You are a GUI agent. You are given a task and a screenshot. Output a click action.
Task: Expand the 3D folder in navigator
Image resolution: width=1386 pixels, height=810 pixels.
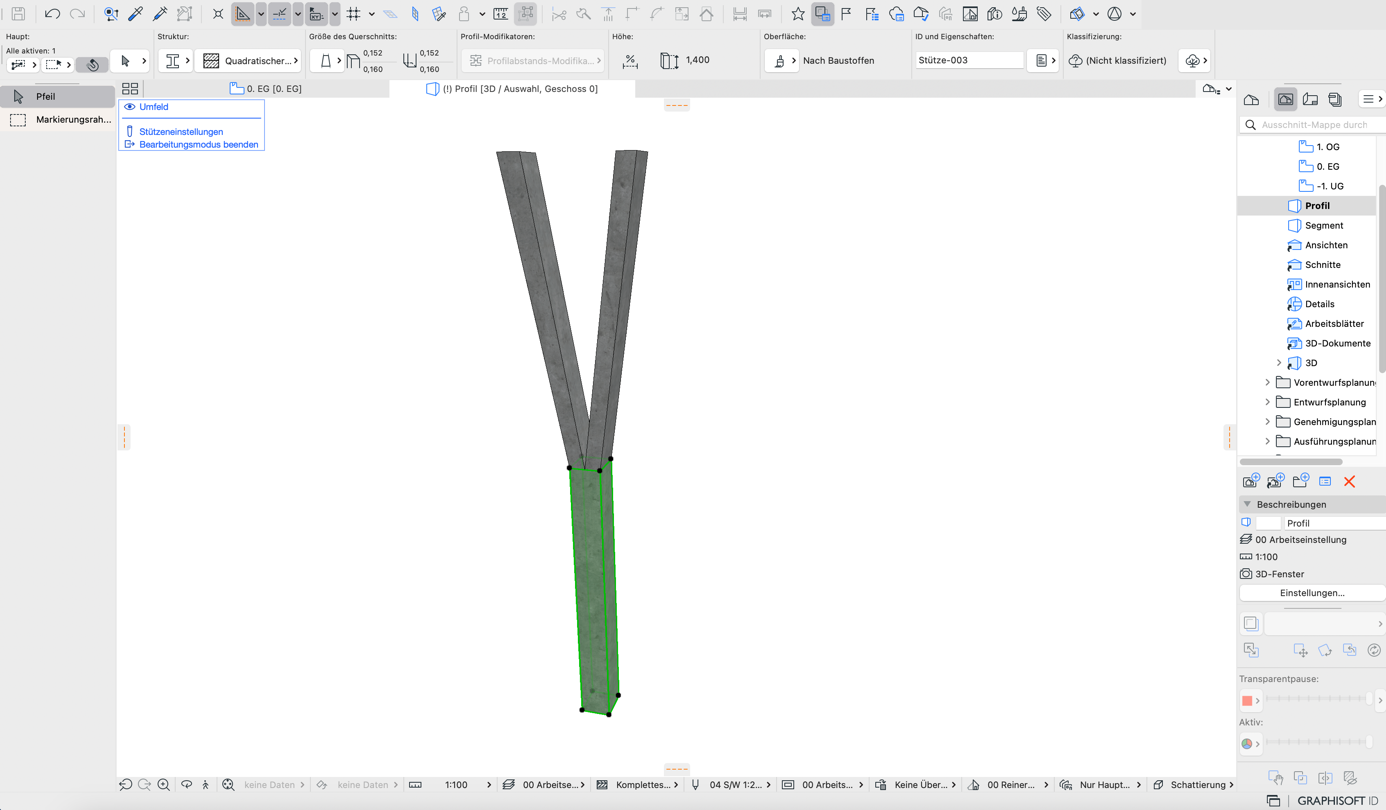click(1279, 363)
